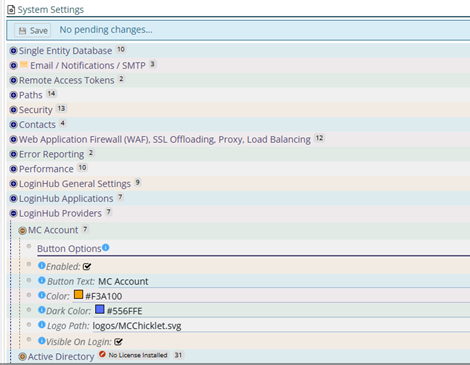The image size is (470, 365).
Task: Click the MC Account label
Action: click(53, 230)
